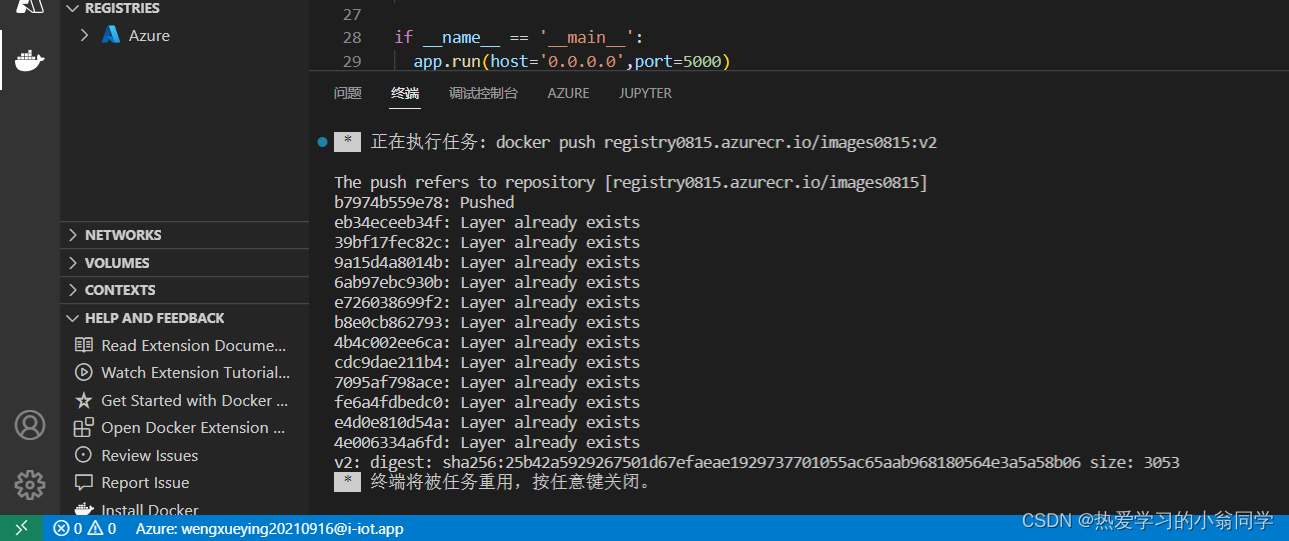Click the '终端将被任务重用' terminal message
This screenshot has width=1289, height=541.
coord(511,482)
